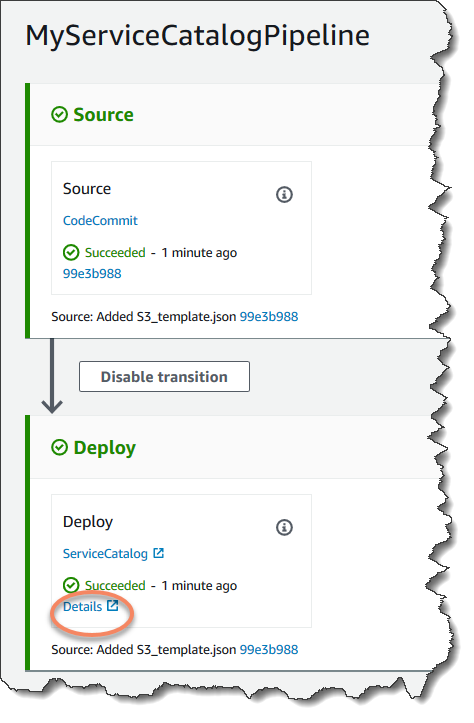Open the ServiceCatalog provider link
Viewport: 474px width, 723px height.
(x=105, y=553)
